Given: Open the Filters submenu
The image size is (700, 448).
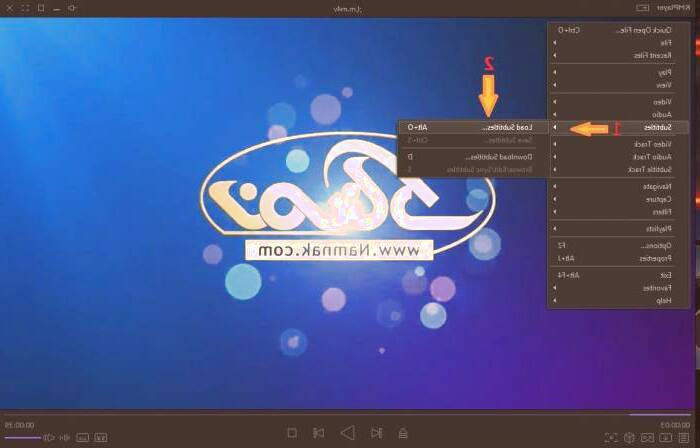Looking at the screenshot, I should pyautogui.click(x=618, y=212).
